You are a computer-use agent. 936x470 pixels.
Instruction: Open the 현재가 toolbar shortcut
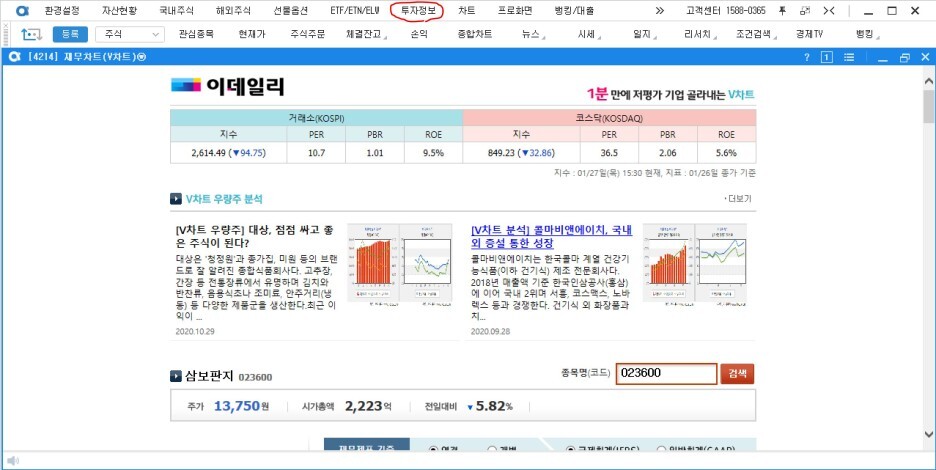(x=252, y=35)
